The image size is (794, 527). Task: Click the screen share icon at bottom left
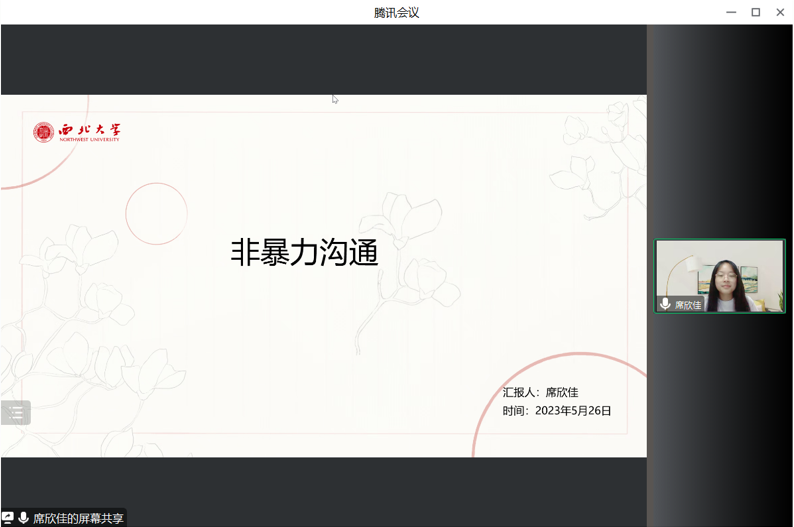click(8, 518)
